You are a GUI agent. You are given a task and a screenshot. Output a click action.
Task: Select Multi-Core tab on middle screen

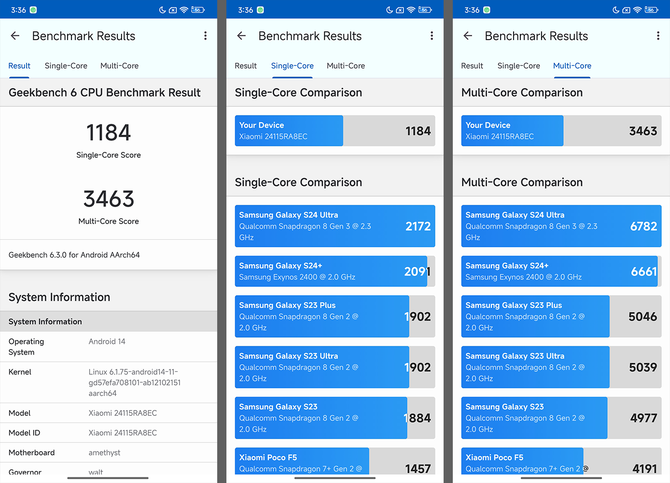tap(346, 66)
